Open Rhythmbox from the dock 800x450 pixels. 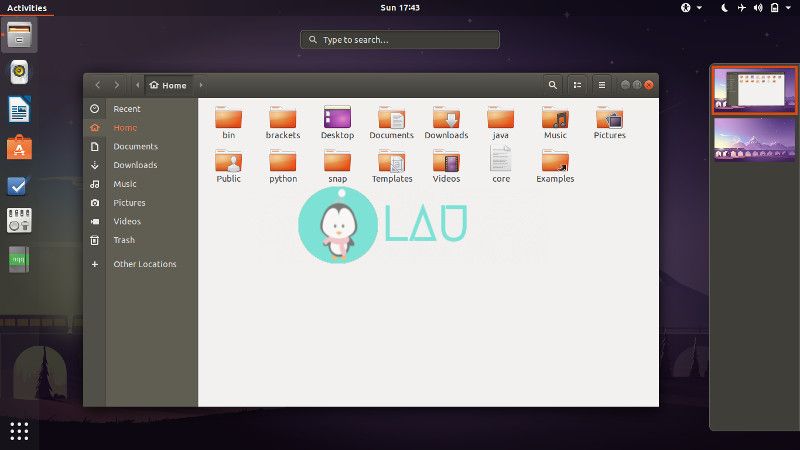(x=19, y=72)
